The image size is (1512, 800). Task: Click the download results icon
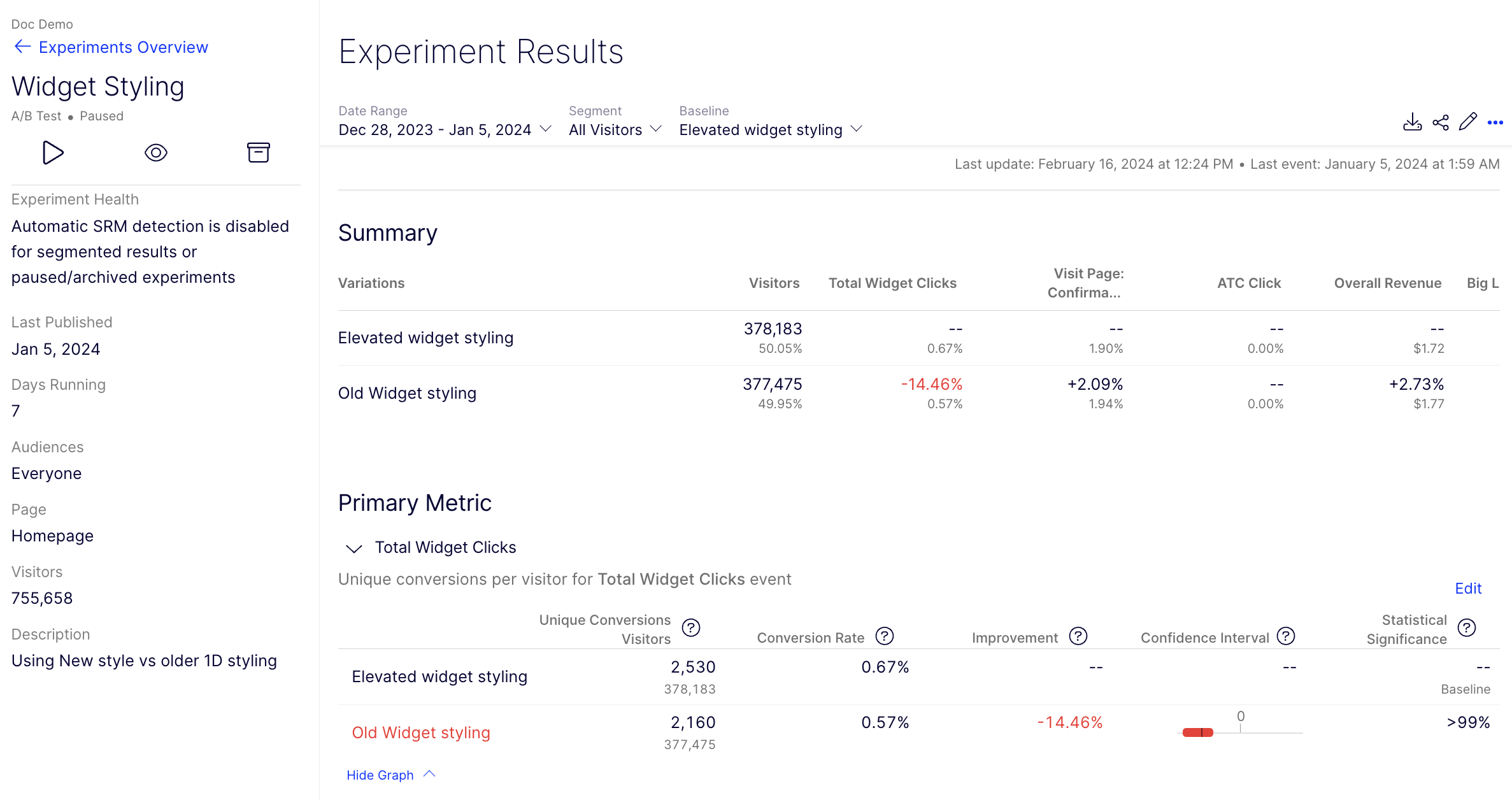(x=1412, y=122)
